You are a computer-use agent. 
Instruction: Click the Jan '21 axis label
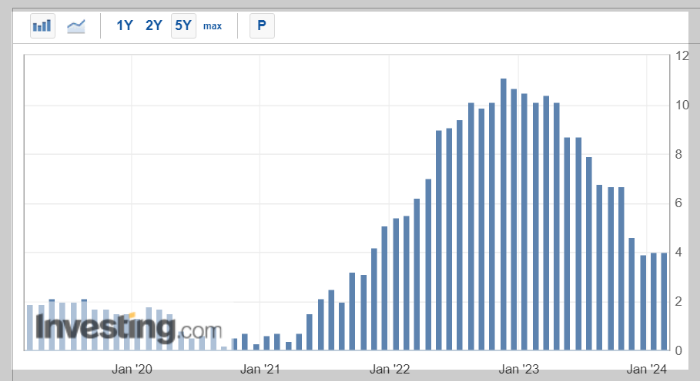[x=260, y=369]
